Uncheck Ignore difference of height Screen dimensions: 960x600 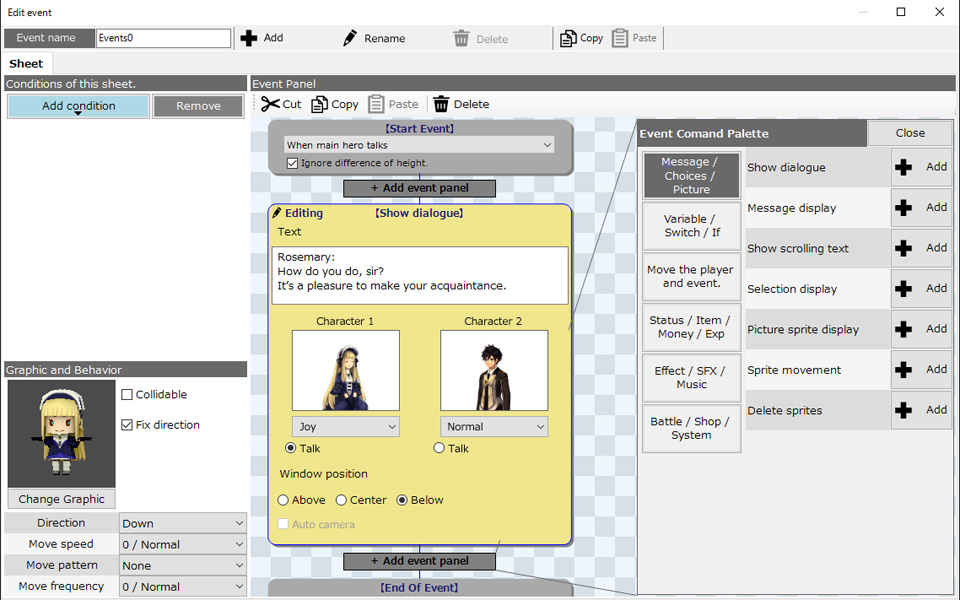pos(292,163)
